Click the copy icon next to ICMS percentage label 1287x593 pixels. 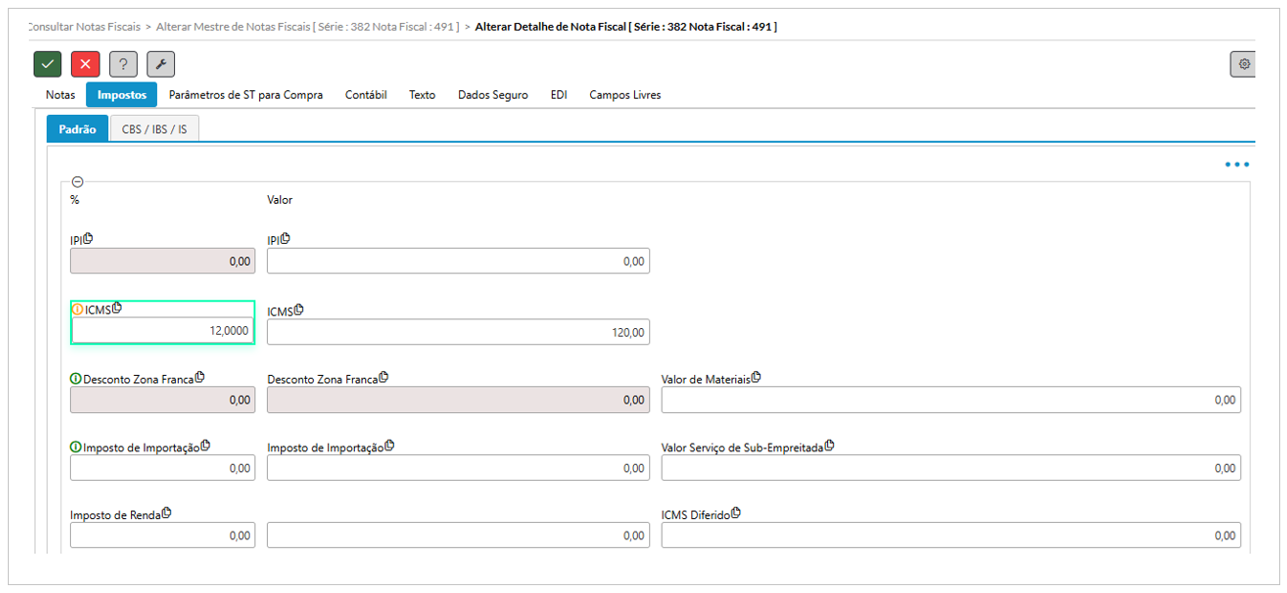click(x=117, y=308)
